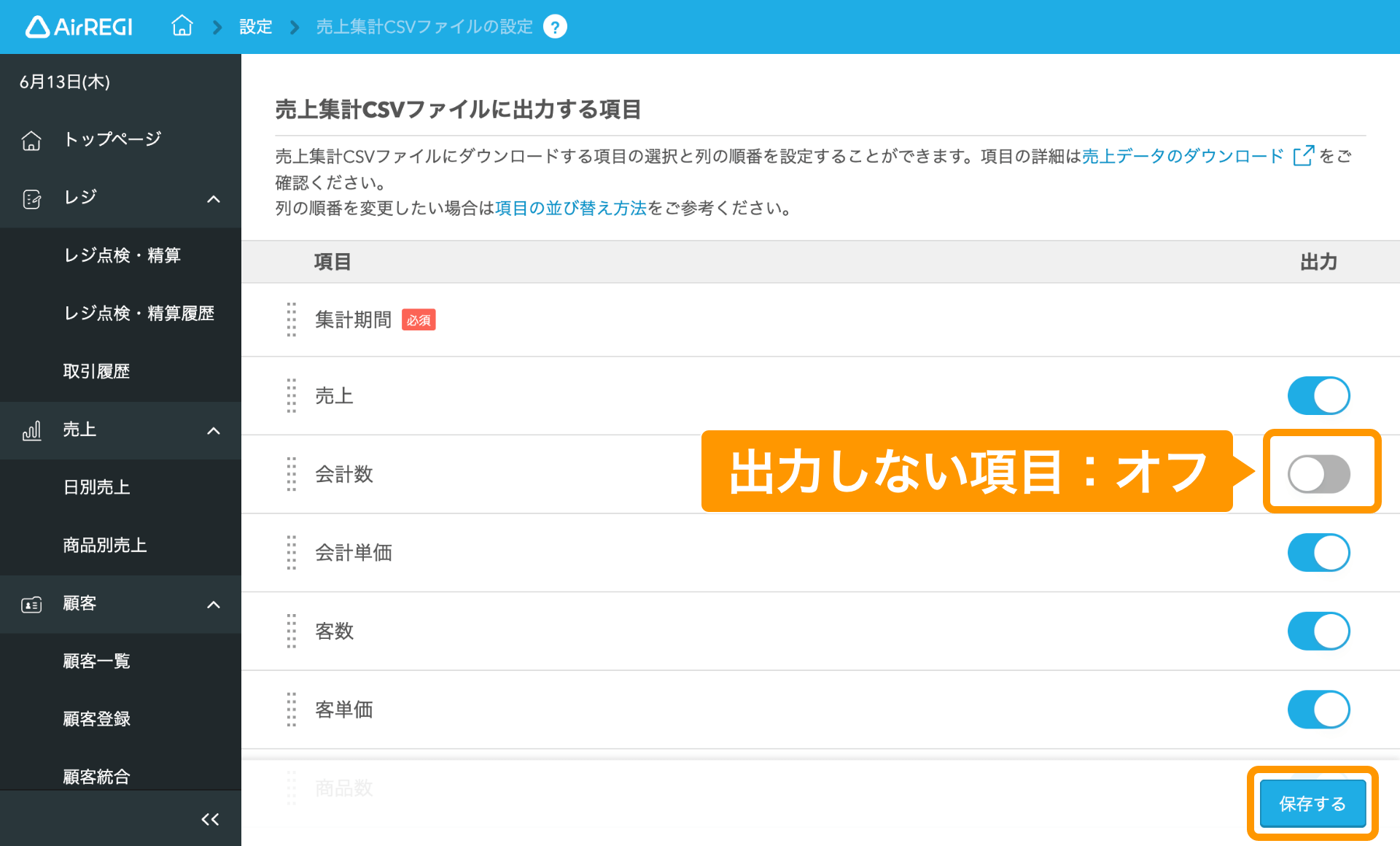The image size is (1400, 846).
Task: Grab the drag handle for 客数
Action: click(292, 631)
